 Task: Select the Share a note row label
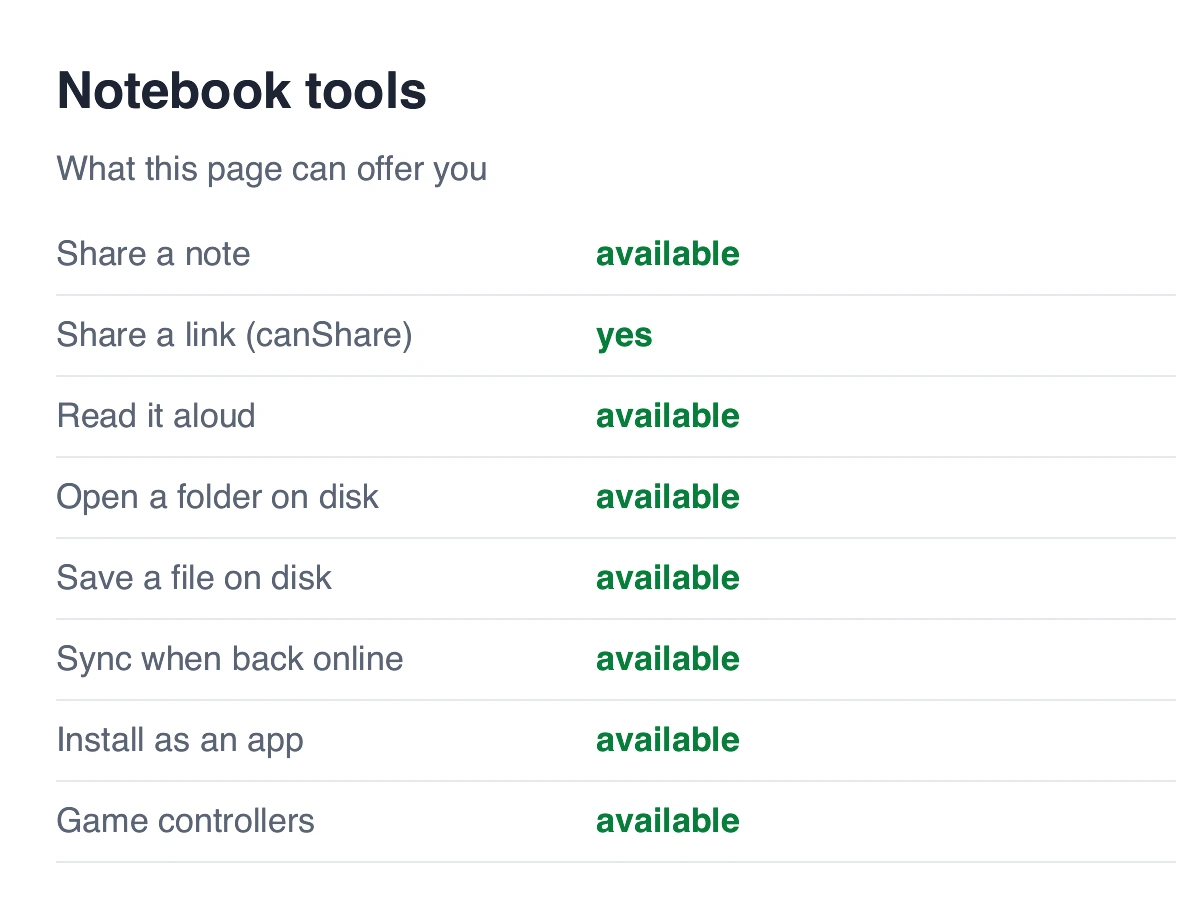click(154, 254)
